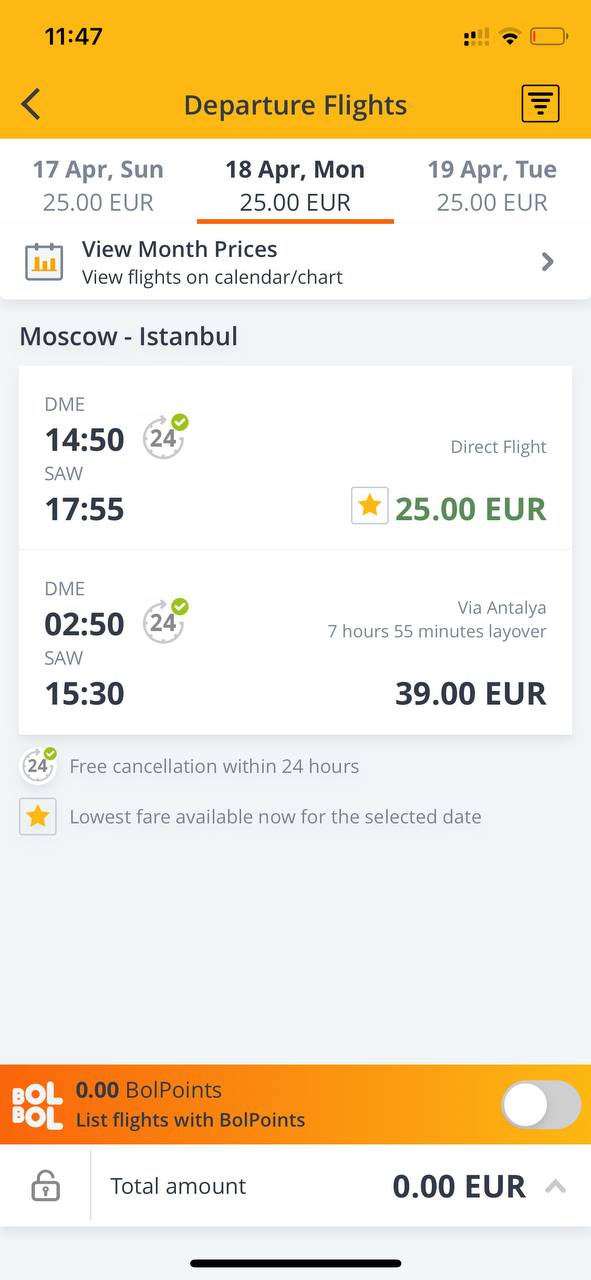The height and width of the screenshot is (1280, 591).
Task: Enable List flights with BolPoints switch
Action: point(541,1105)
